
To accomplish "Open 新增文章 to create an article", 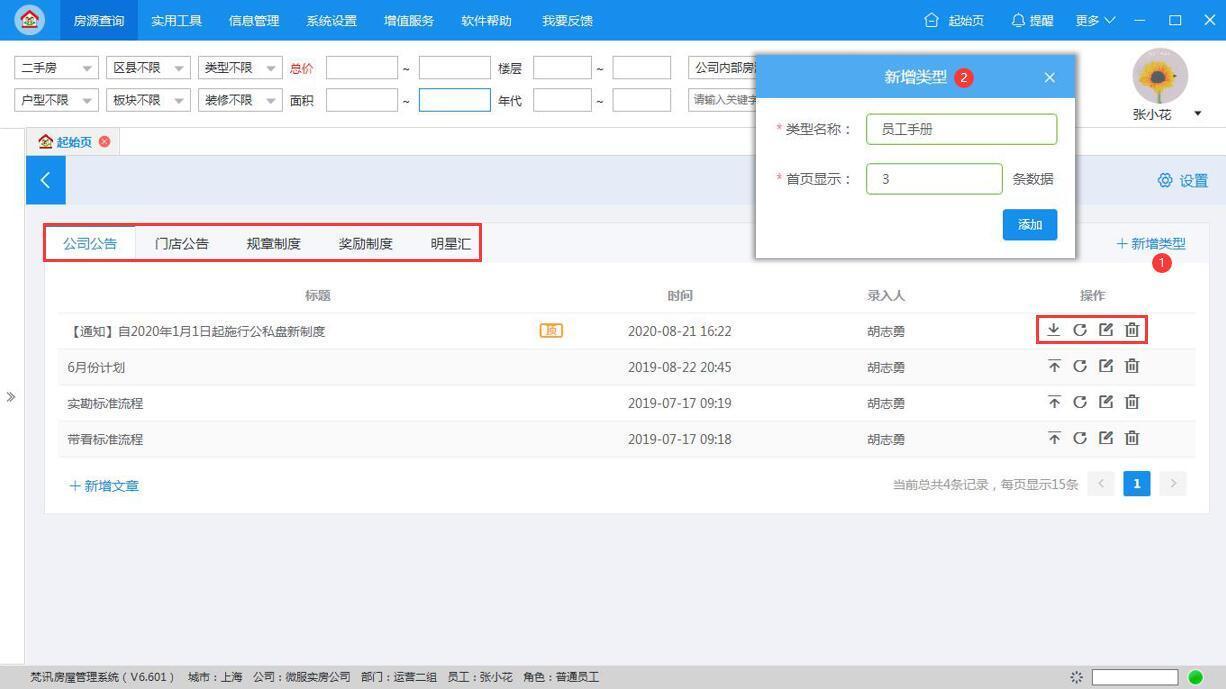I will (103, 485).
